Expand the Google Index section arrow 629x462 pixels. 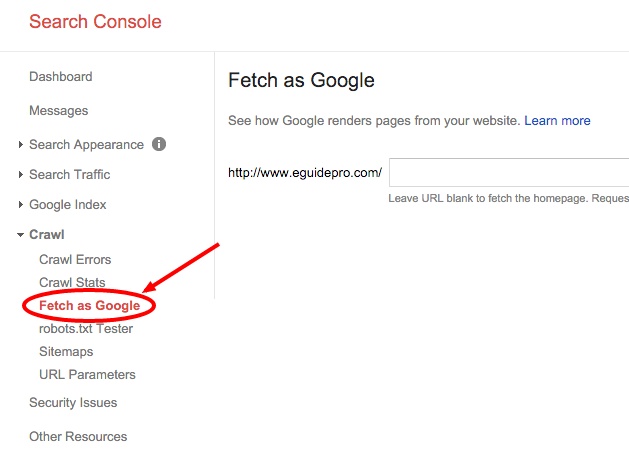click(21, 205)
